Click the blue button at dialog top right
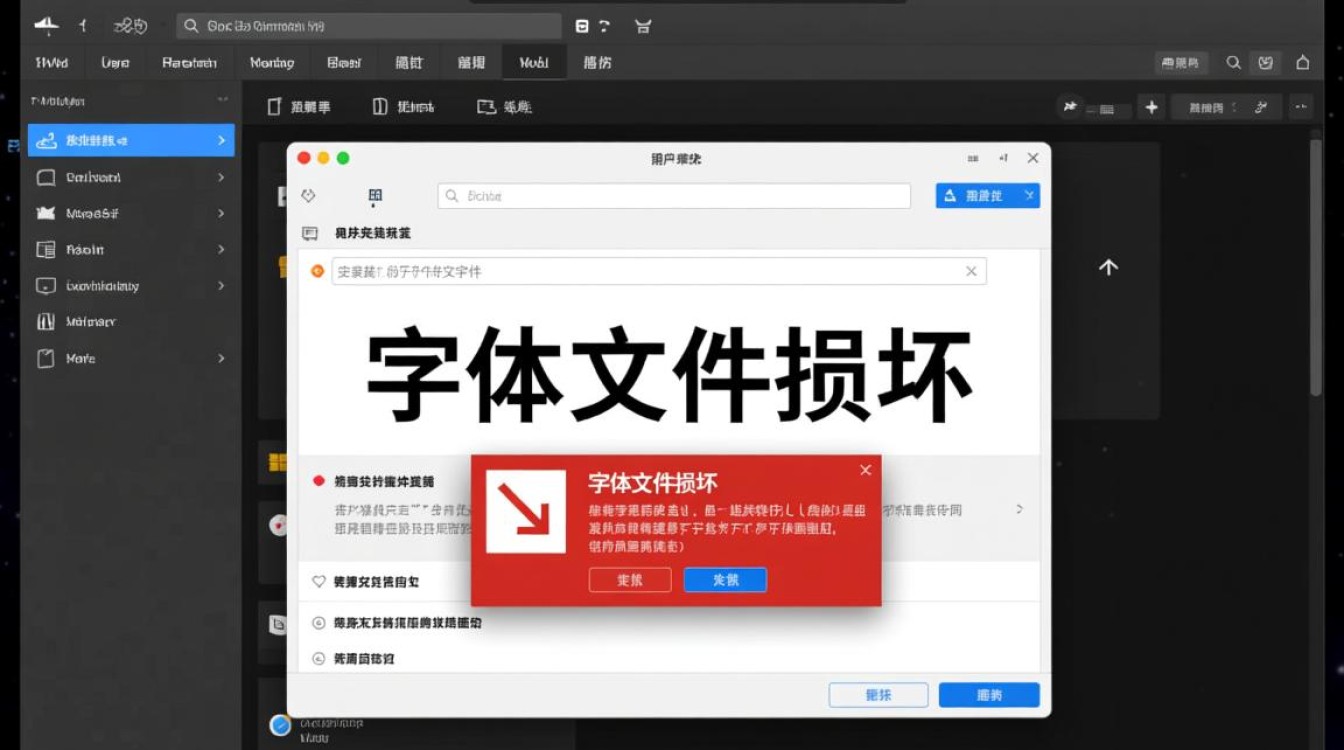 click(x=988, y=196)
